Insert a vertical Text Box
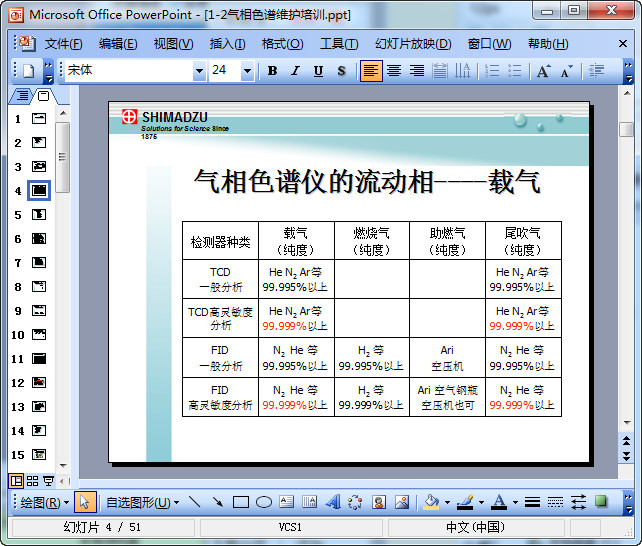Screen dimensions: 642x546 (x=310, y=502)
